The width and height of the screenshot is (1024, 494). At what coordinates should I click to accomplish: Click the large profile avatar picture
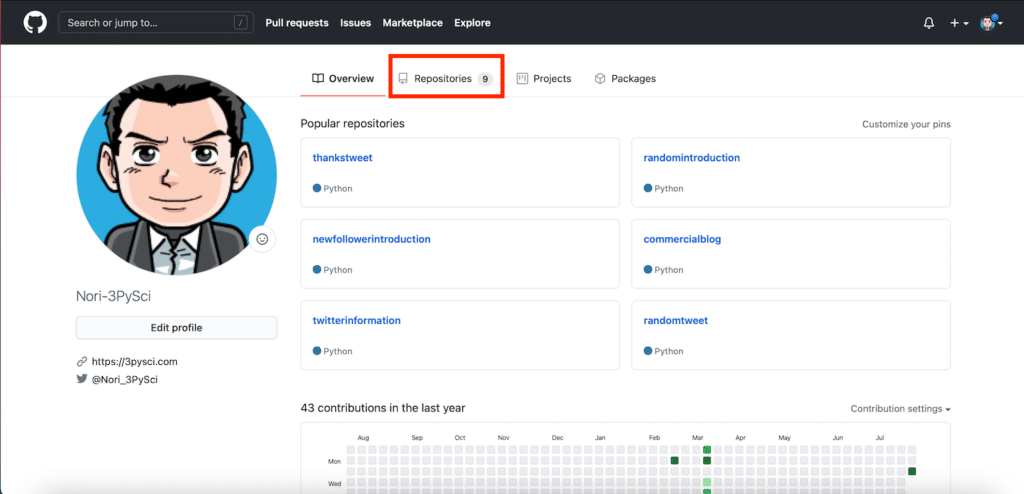click(x=176, y=175)
